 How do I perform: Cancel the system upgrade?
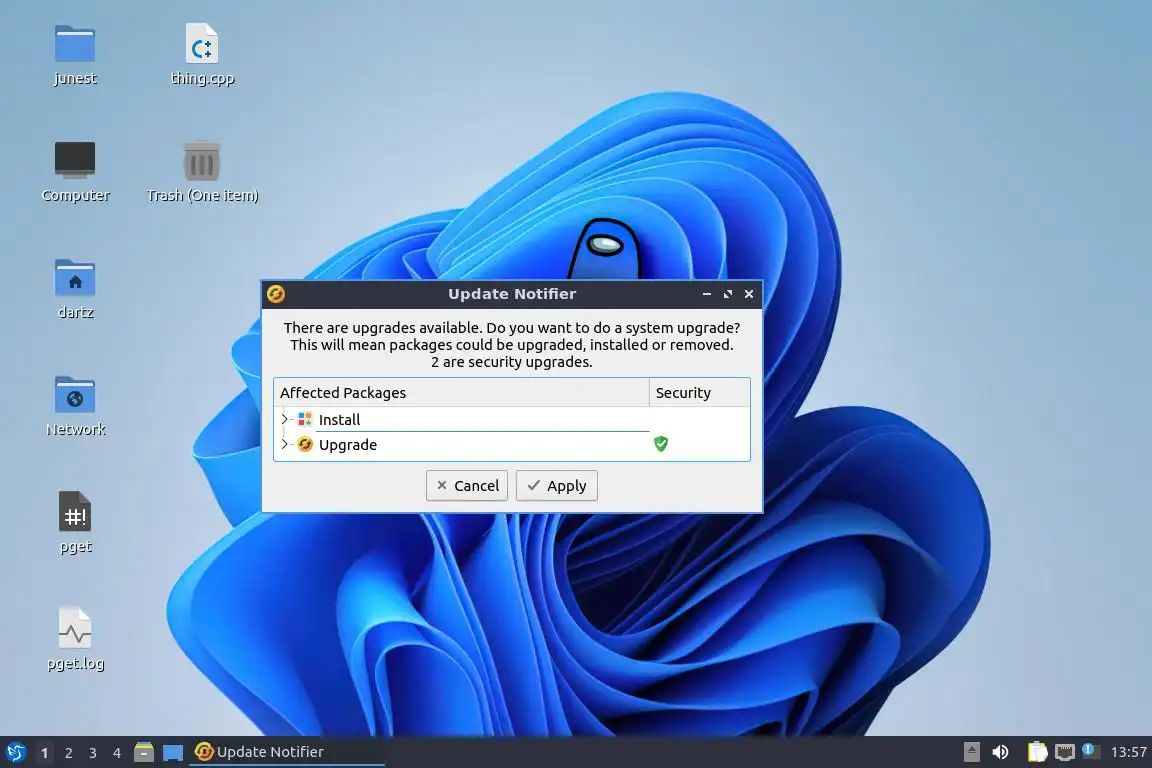tap(467, 486)
